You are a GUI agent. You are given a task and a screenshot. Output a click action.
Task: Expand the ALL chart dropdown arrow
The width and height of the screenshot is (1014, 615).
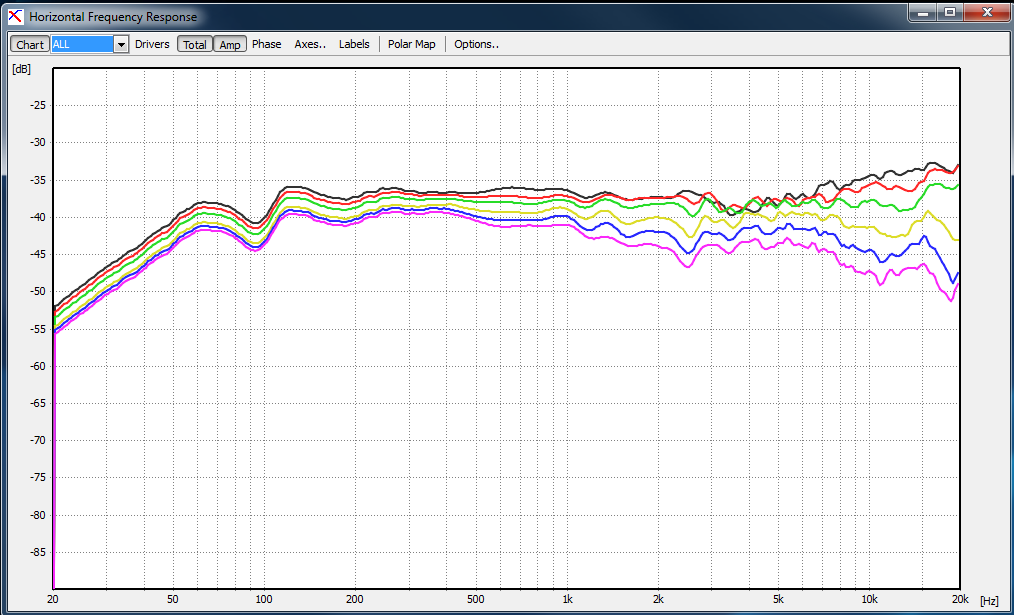pyautogui.click(x=121, y=44)
